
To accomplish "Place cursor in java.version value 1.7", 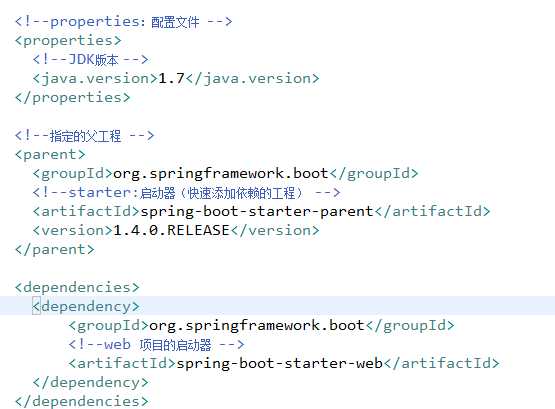I will [x=171, y=78].
